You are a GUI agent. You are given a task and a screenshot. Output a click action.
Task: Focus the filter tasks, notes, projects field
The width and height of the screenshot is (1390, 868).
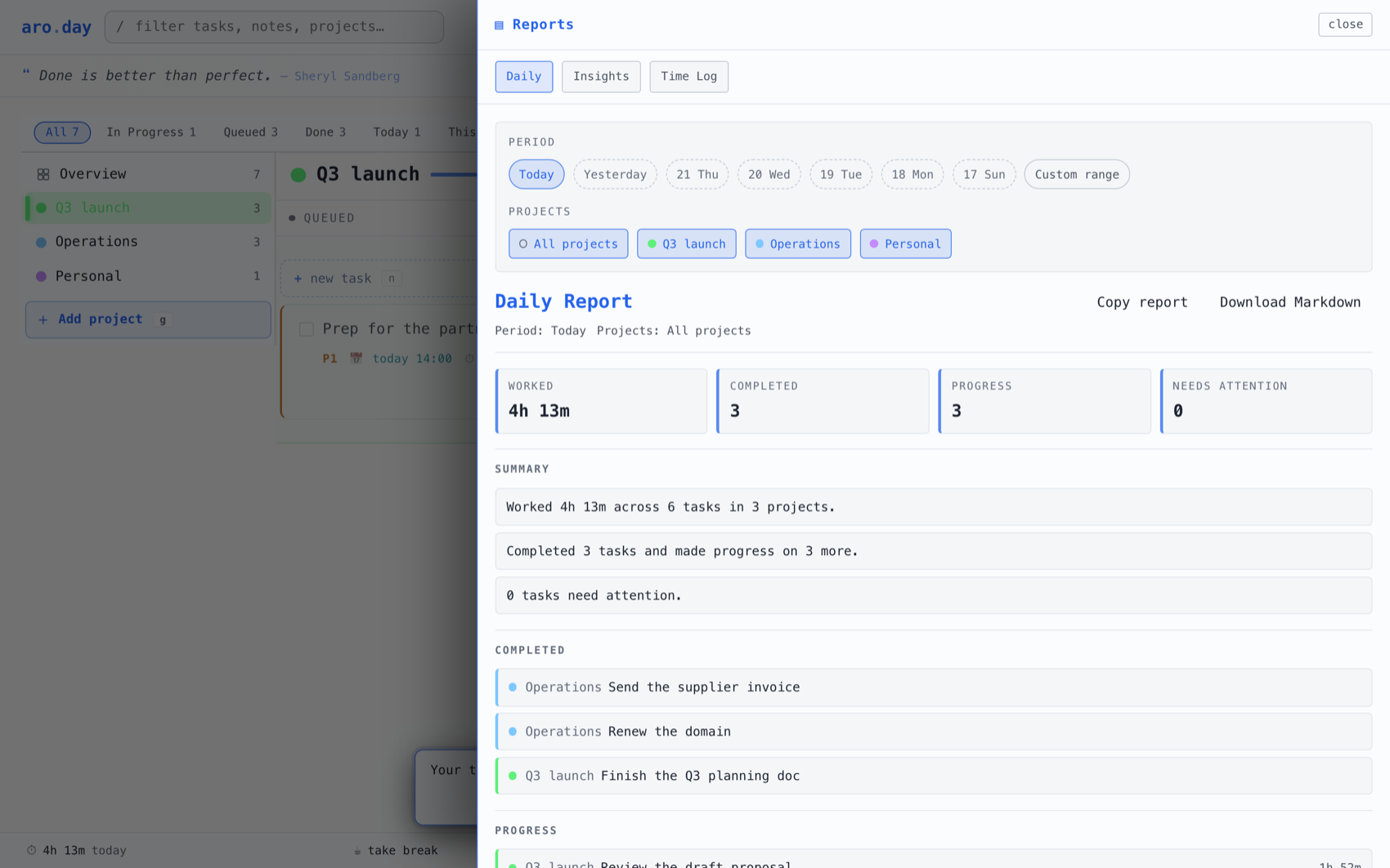[274, 27]
